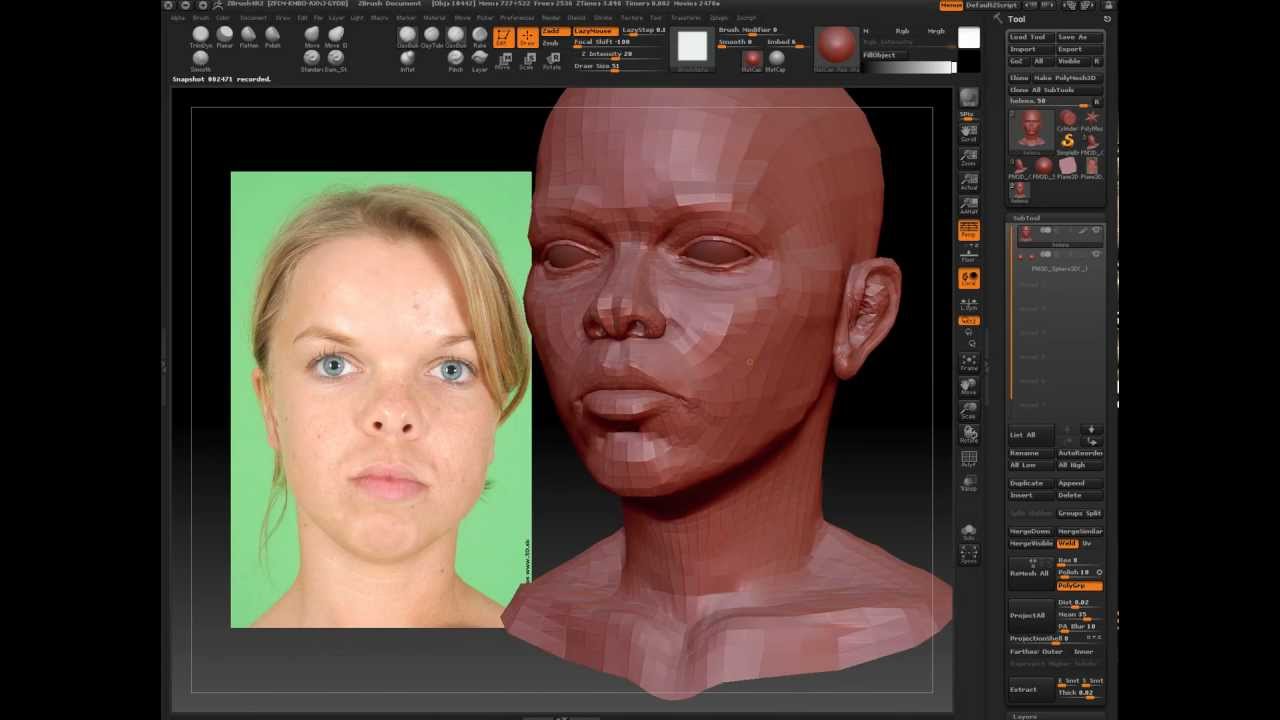Click the Frame mesh icon
The width and height of the screenshot is (1280, 720).
(x=968, y=362)
